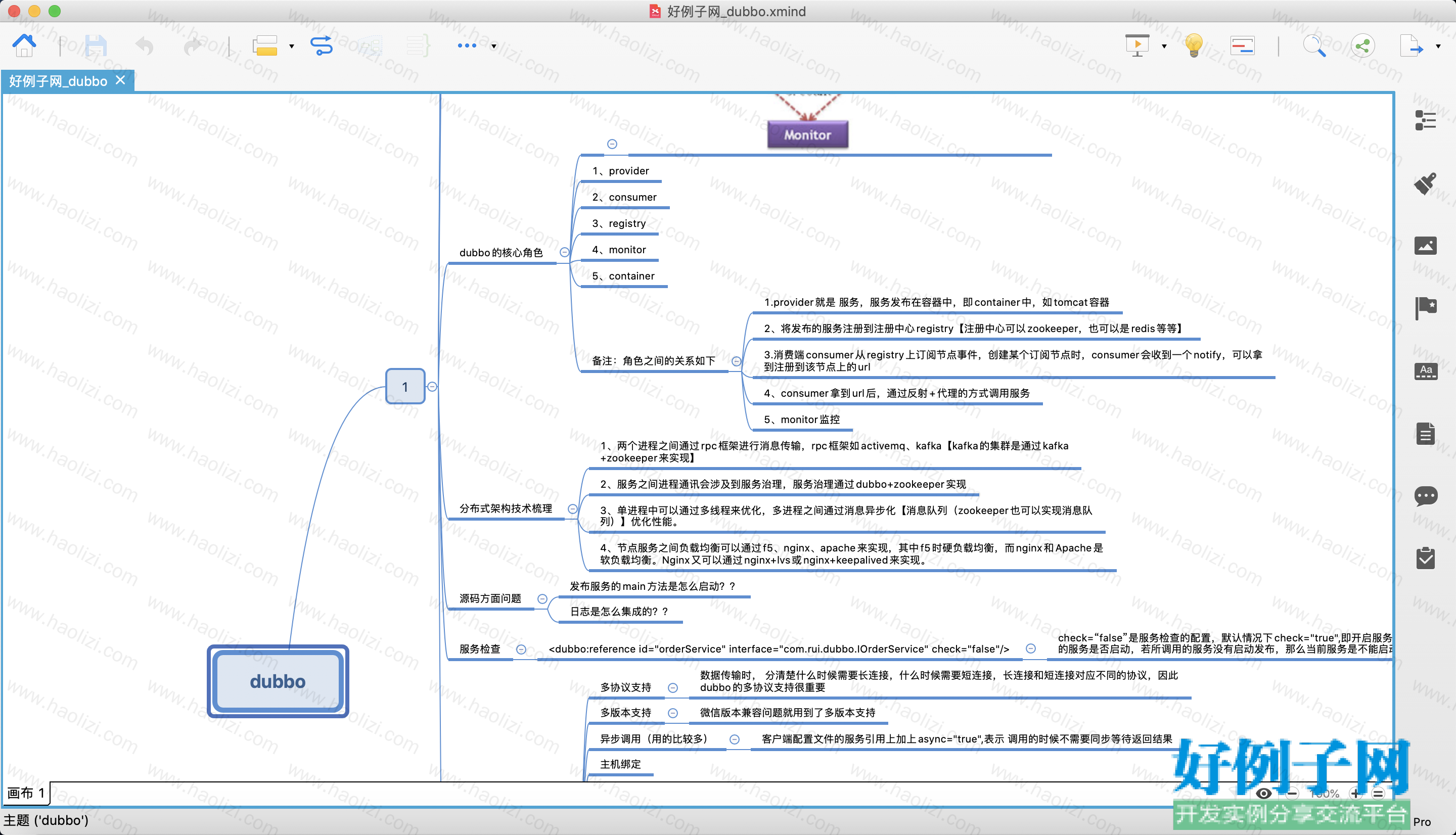
Task: Open the topic insert dropdown arrow
Action: pos(291,47)
